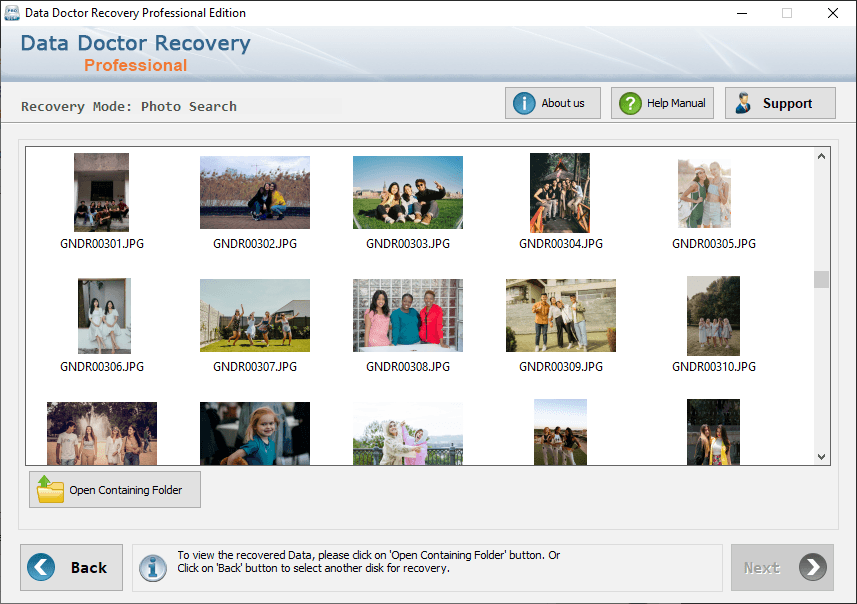The height and width of the screenshot is (604, 857).
Task: Select thumbnail of GNDR00306.JPG
Action: 104,316
